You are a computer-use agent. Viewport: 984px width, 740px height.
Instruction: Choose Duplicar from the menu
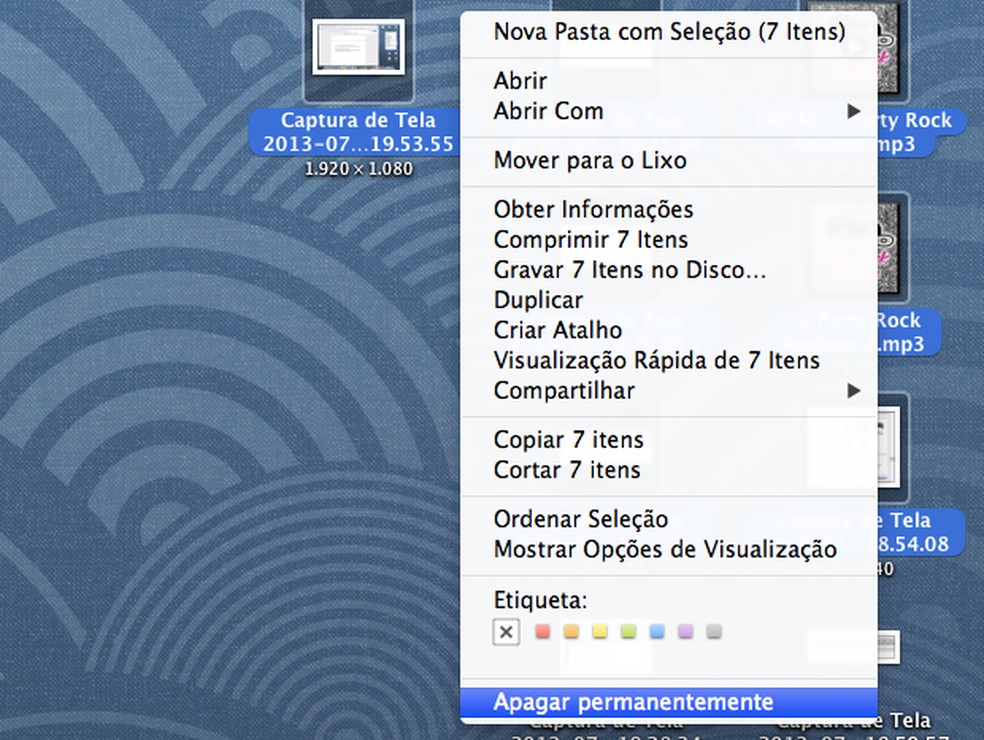click(x=669, y=300)
